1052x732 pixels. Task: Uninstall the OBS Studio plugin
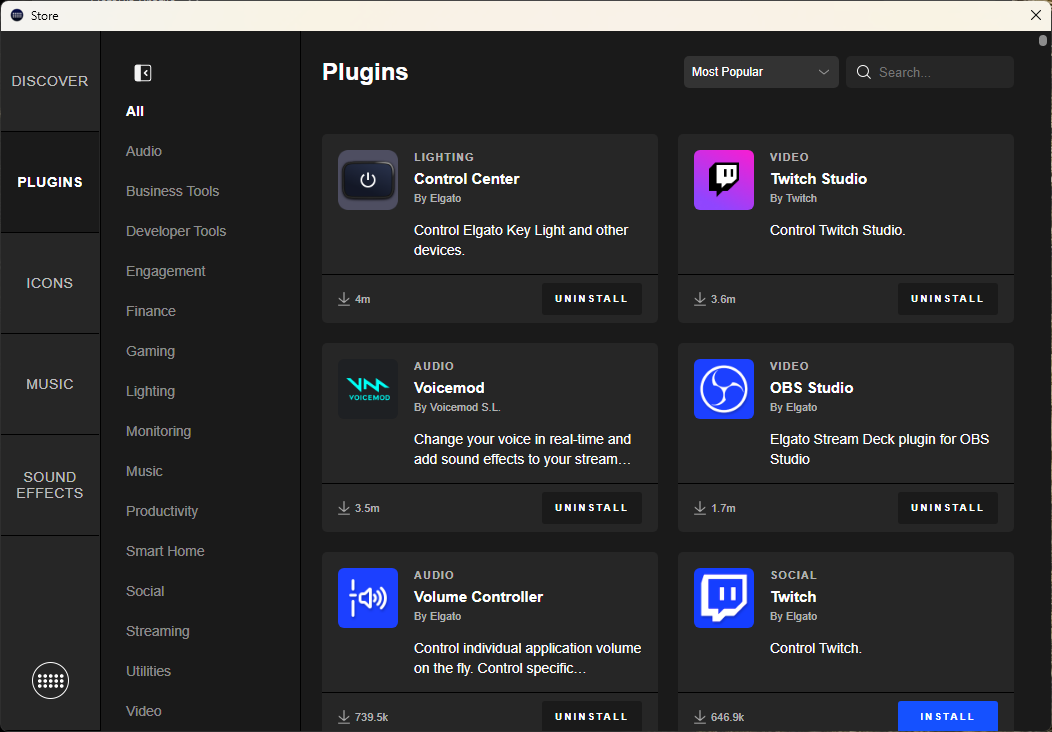(x=947, y=508)
